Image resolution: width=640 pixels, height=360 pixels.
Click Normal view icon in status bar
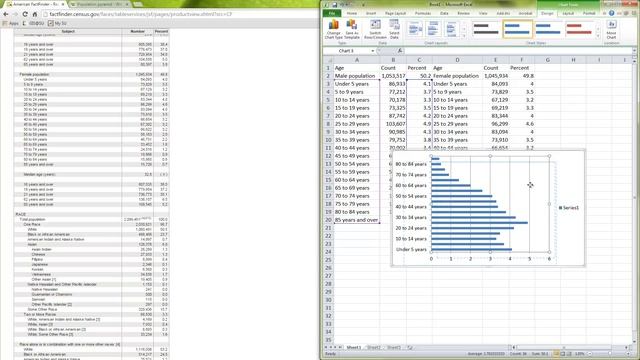[556, 353]
